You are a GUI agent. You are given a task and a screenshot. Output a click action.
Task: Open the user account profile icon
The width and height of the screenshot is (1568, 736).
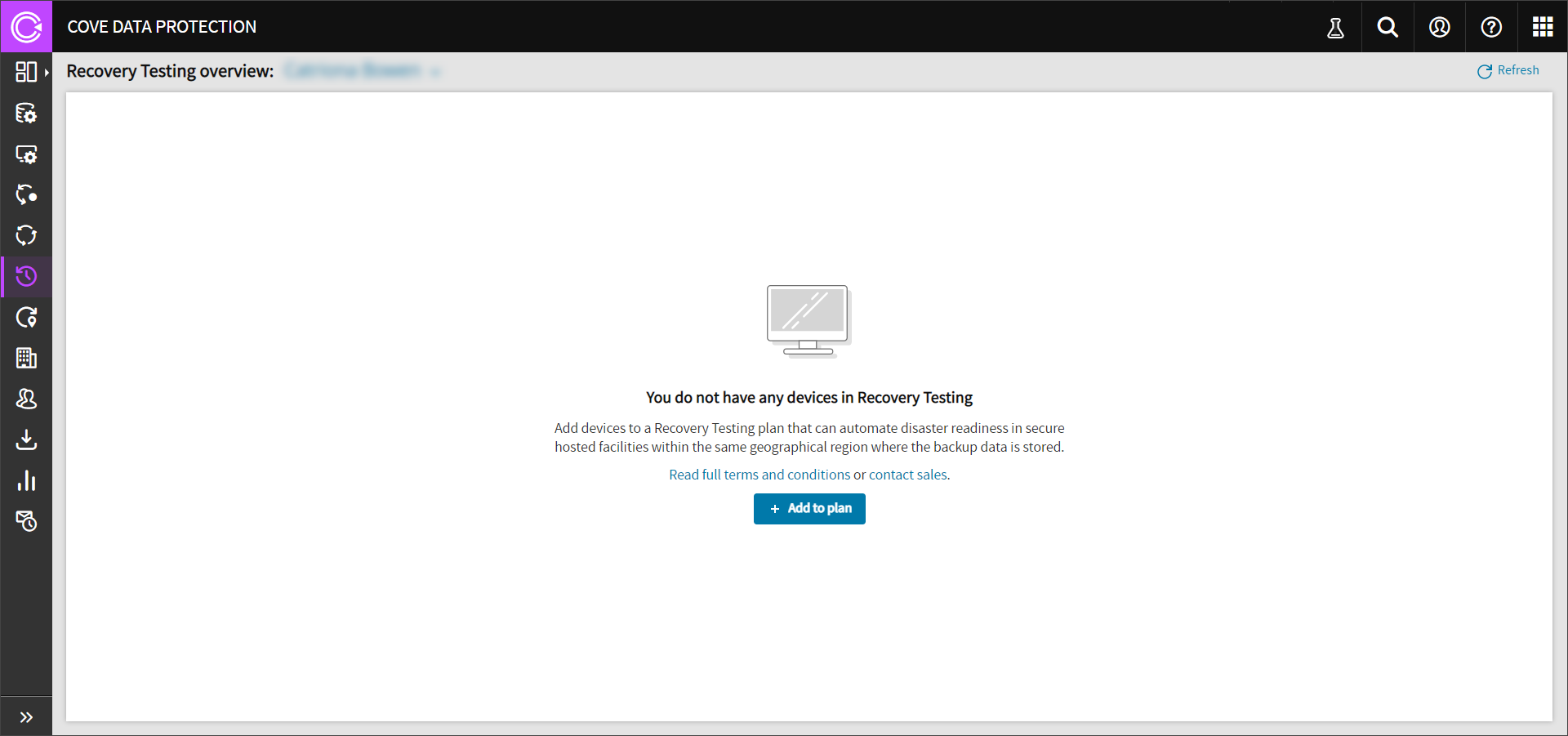click(x=1440, y=27)
